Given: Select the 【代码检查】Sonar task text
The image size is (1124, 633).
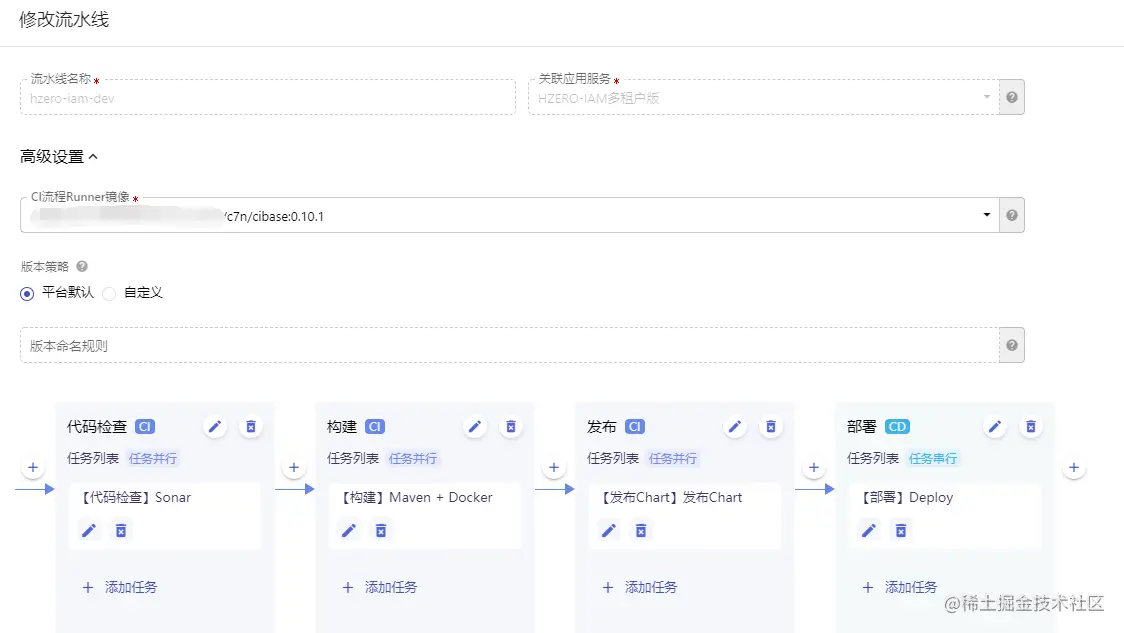Looking at the screenshot, I should pyautogui.click(x=134, y=498).
